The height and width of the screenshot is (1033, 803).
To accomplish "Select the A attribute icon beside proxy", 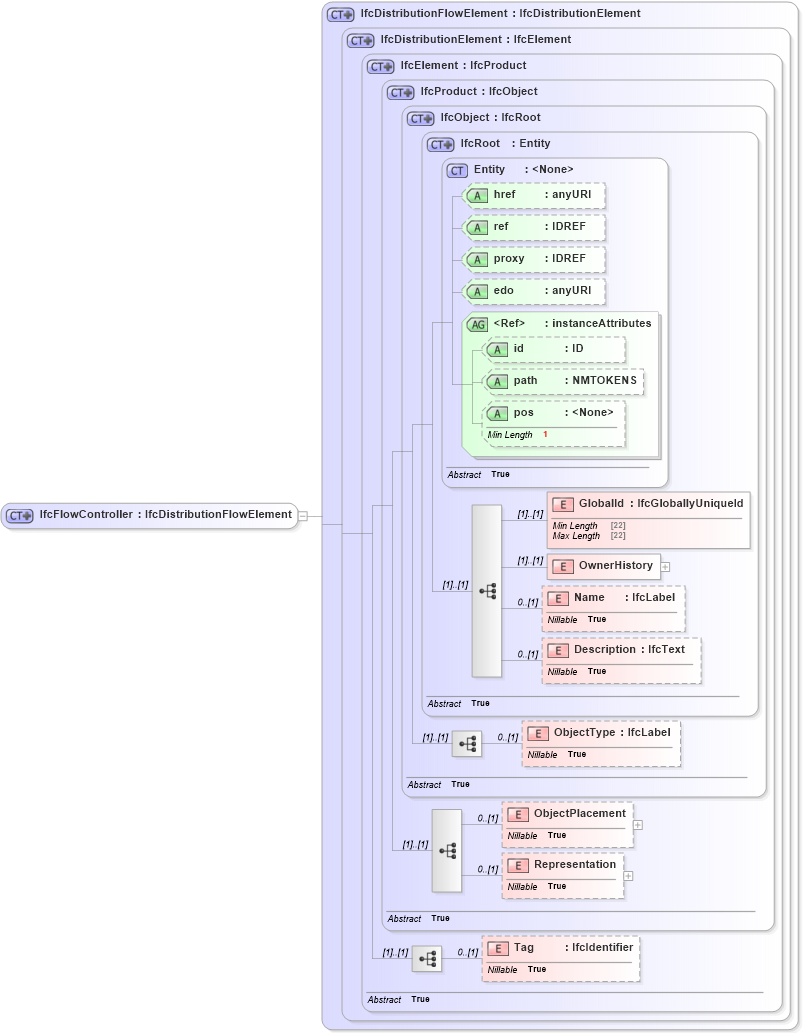I will pos(479,259).
